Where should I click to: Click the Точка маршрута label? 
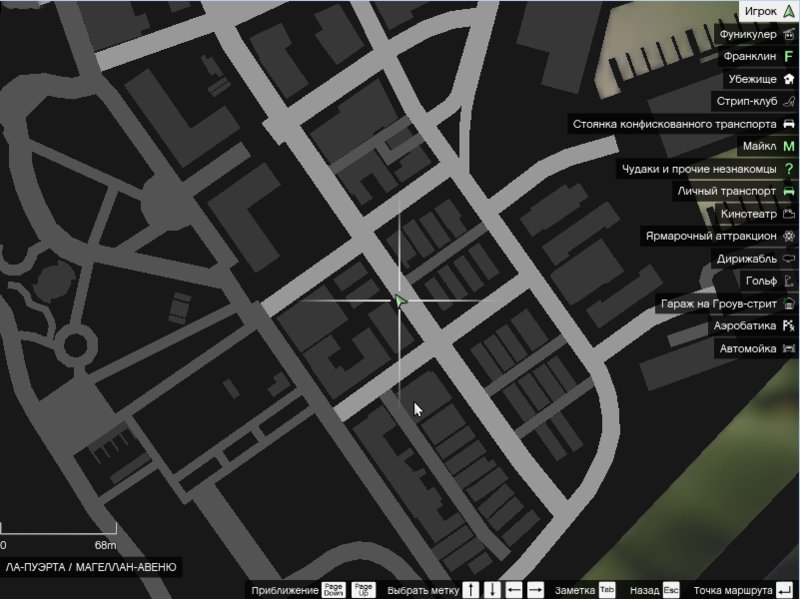pos(733,590)
